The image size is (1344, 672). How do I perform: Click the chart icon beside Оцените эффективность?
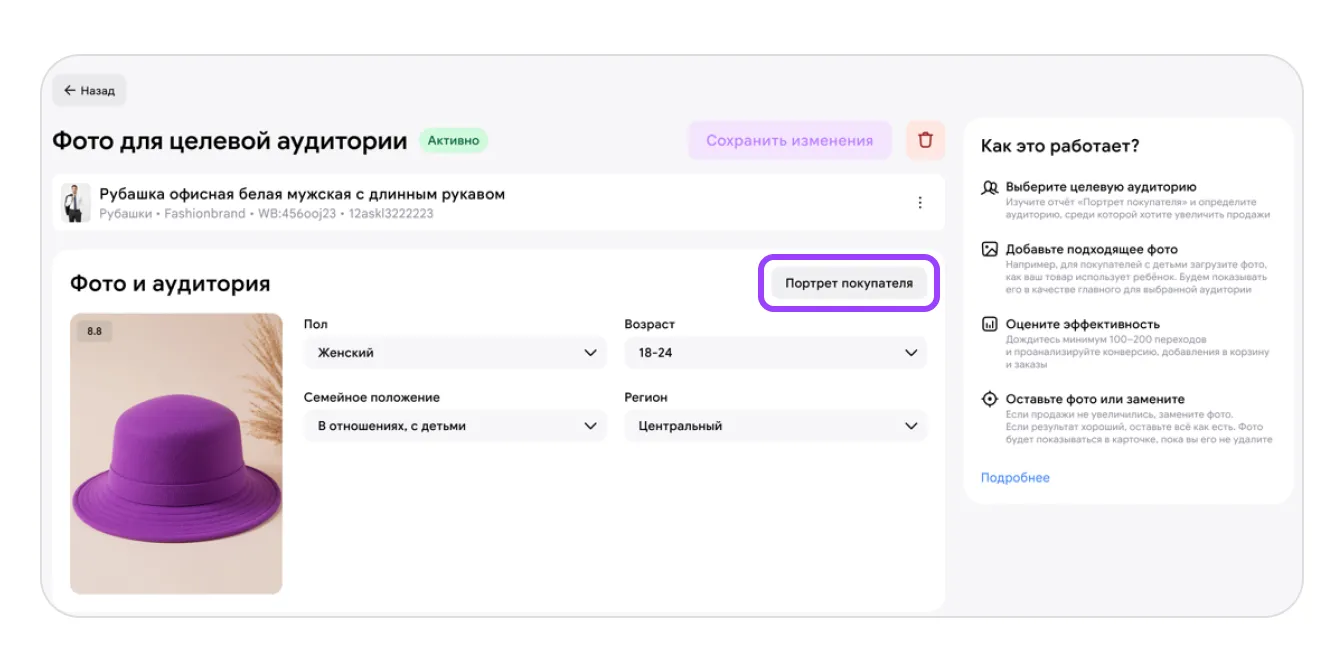pos(989,324)
